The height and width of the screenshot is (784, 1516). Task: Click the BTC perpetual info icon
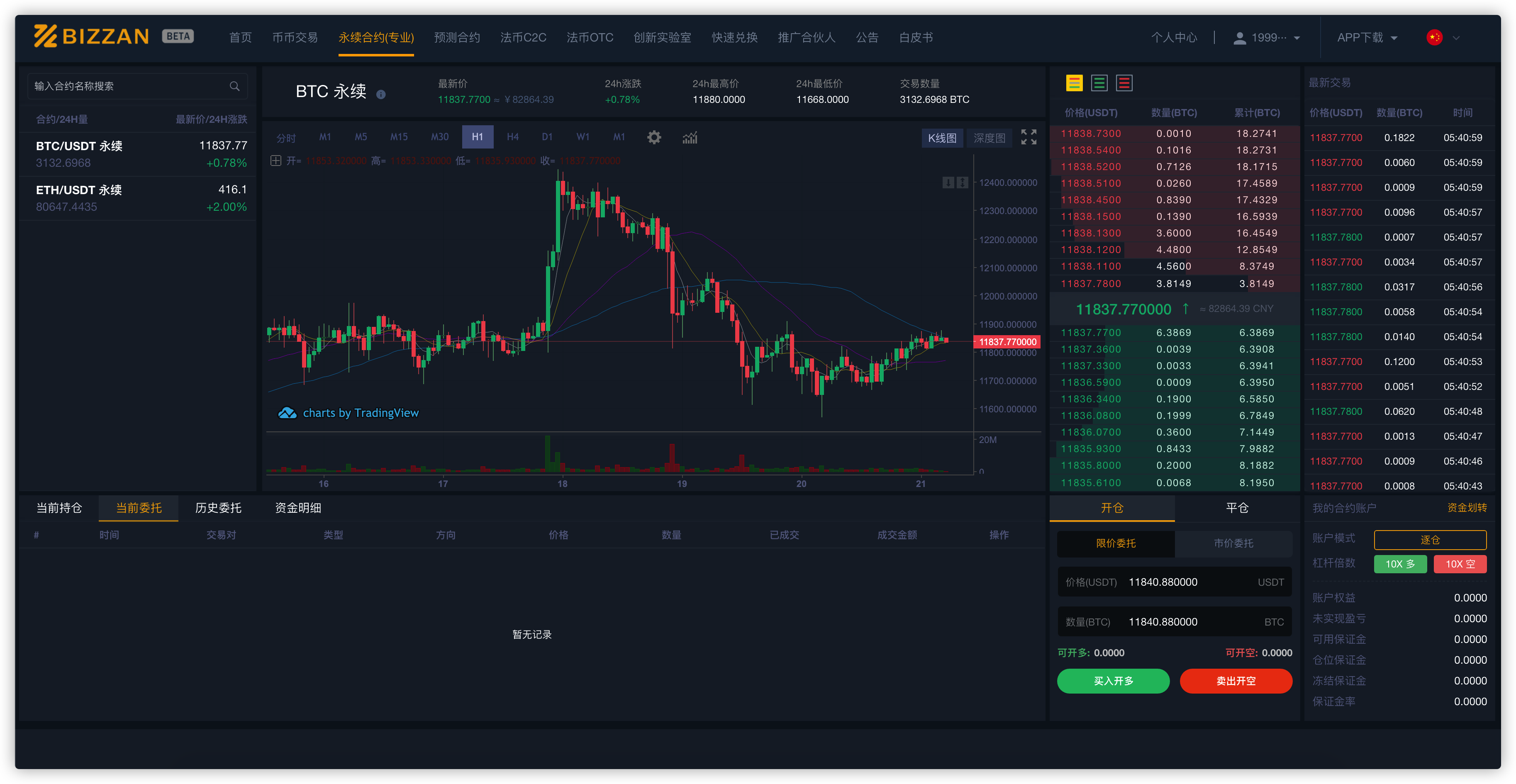381,94
